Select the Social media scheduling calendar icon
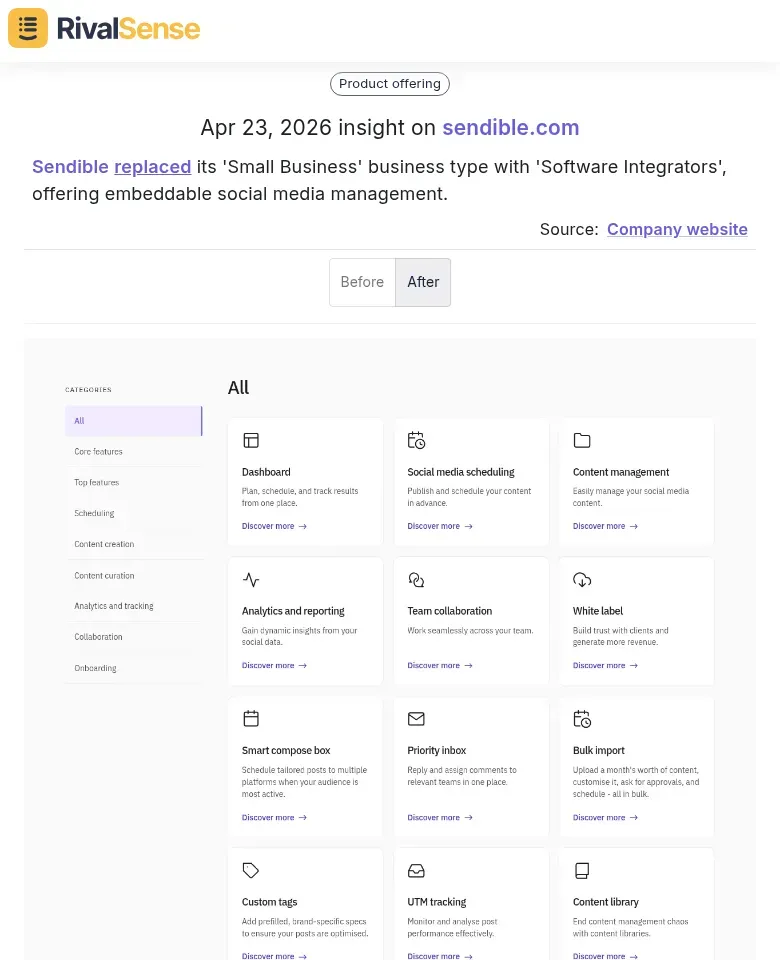Image resolution: width=780 pixels, height=960 pixels. (416, 440)
